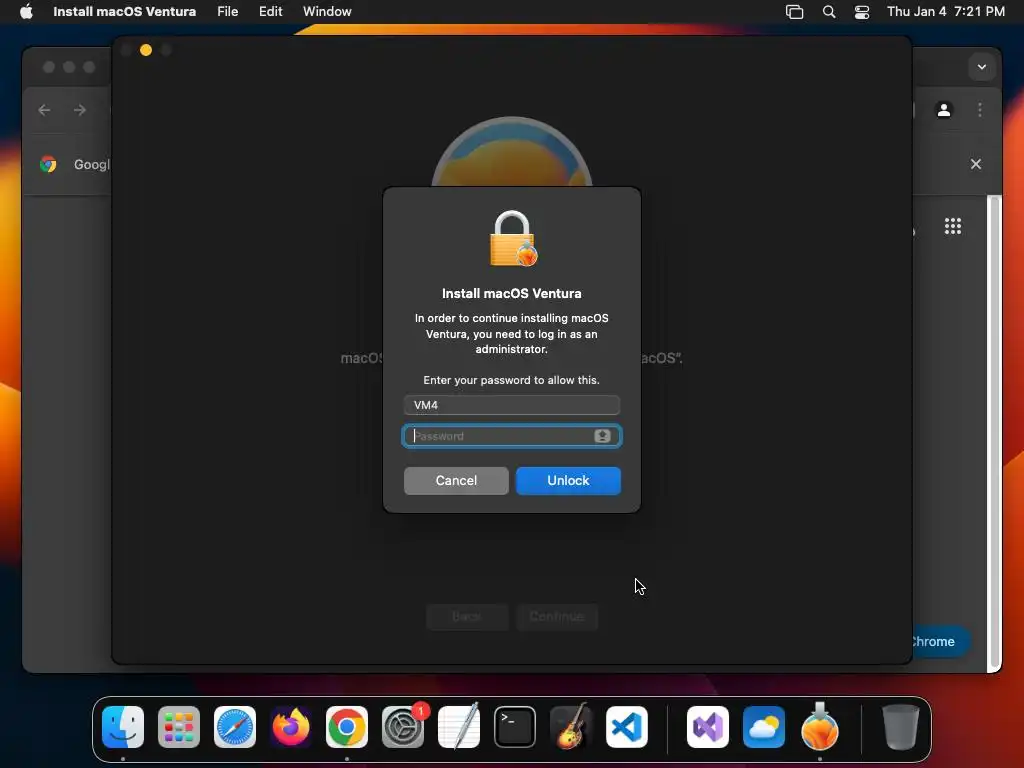Image resolution: width=1024 pixels, height=768 pixels.
Task: Click the Chrome logo in infobar
Action: click(x=48, y=164)
